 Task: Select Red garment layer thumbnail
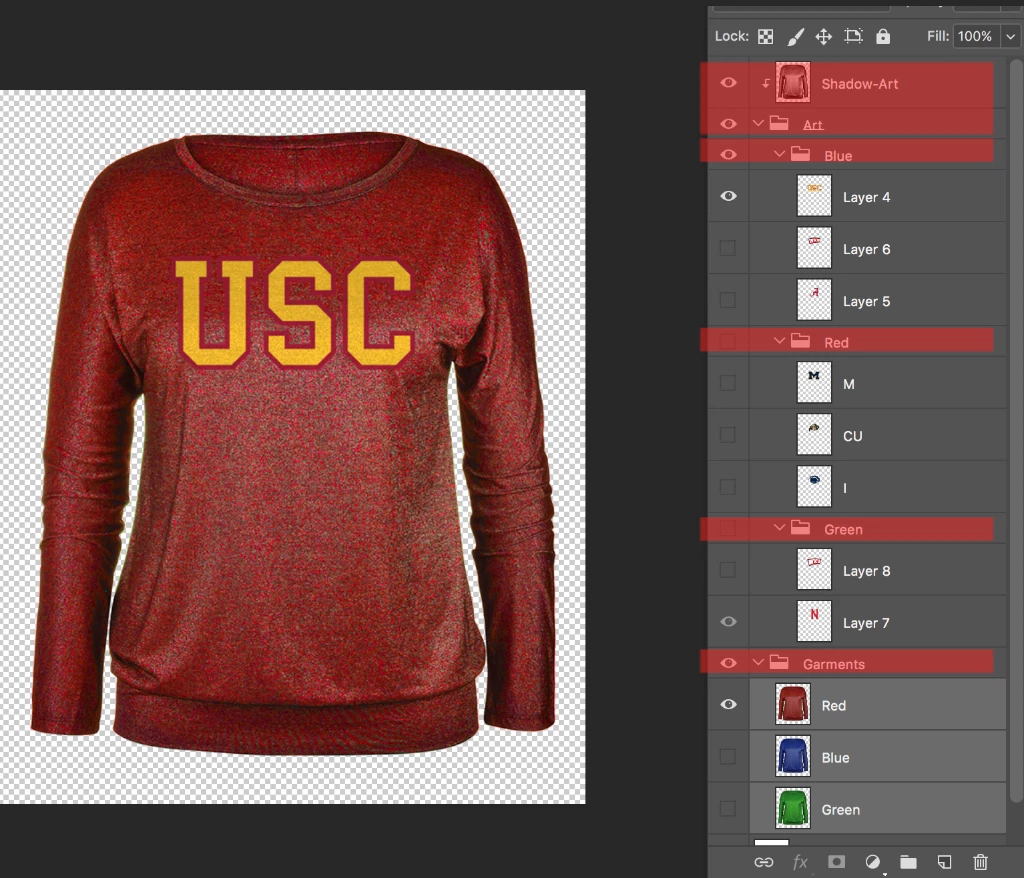793,704
